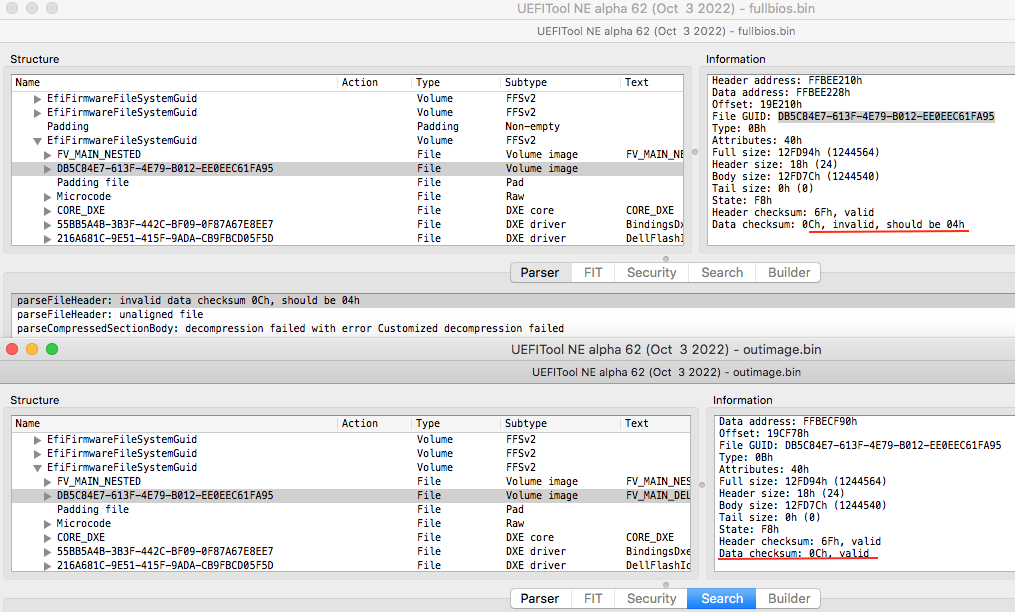Expand 55BB5A4B driver arrow in outimage.bin window

(x=47, y=552)
